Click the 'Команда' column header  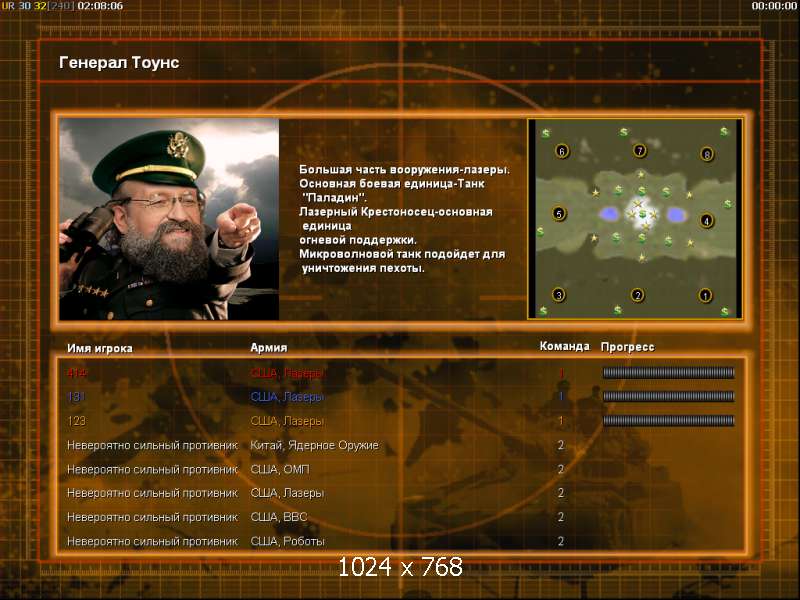[x=564, y=346]
